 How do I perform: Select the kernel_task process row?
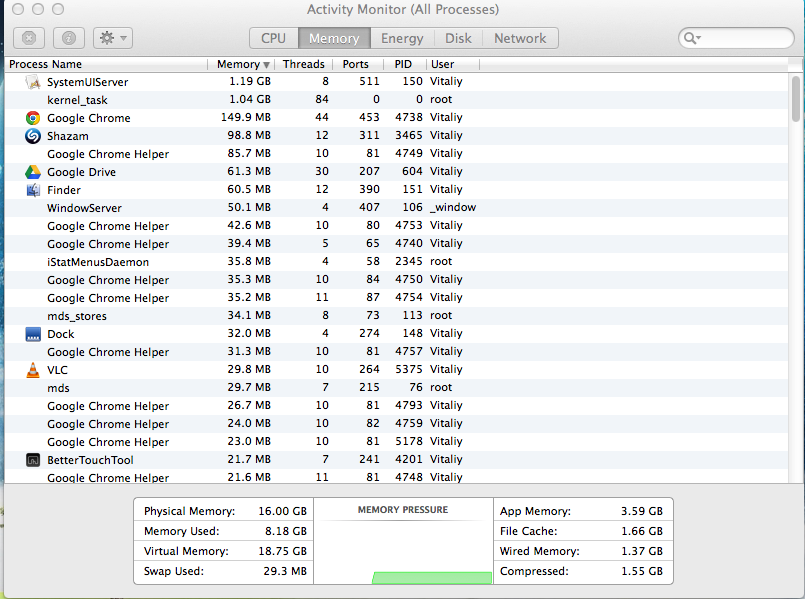(396, 100)
